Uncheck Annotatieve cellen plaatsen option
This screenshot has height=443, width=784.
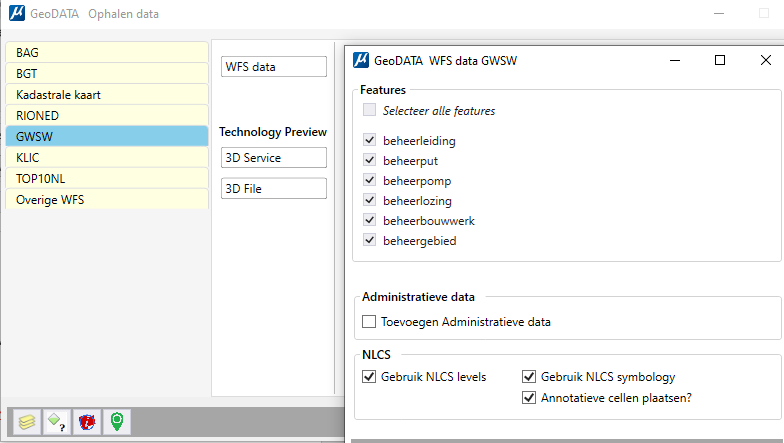pyautogui.click(x=529, y=398)
